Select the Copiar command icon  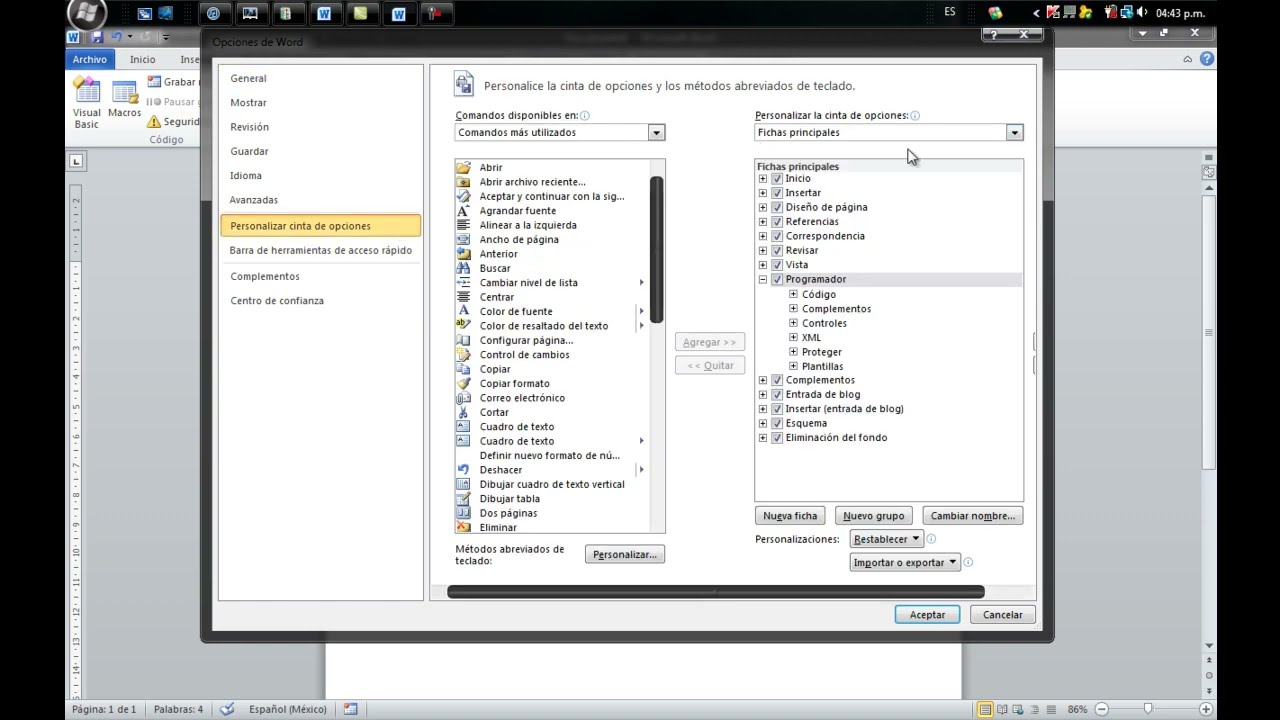point(463,369)
